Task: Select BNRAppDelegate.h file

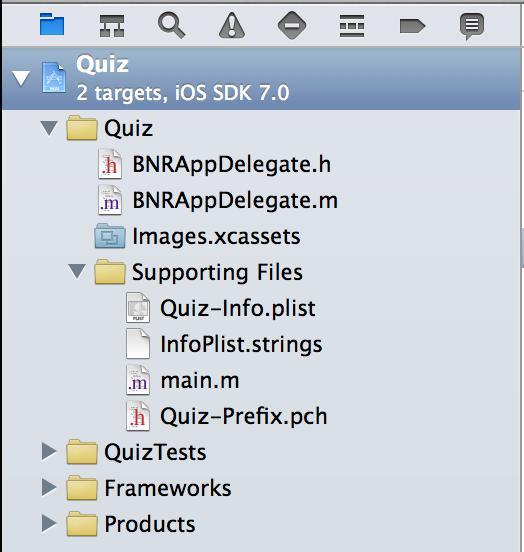Action: coord(214,164)
